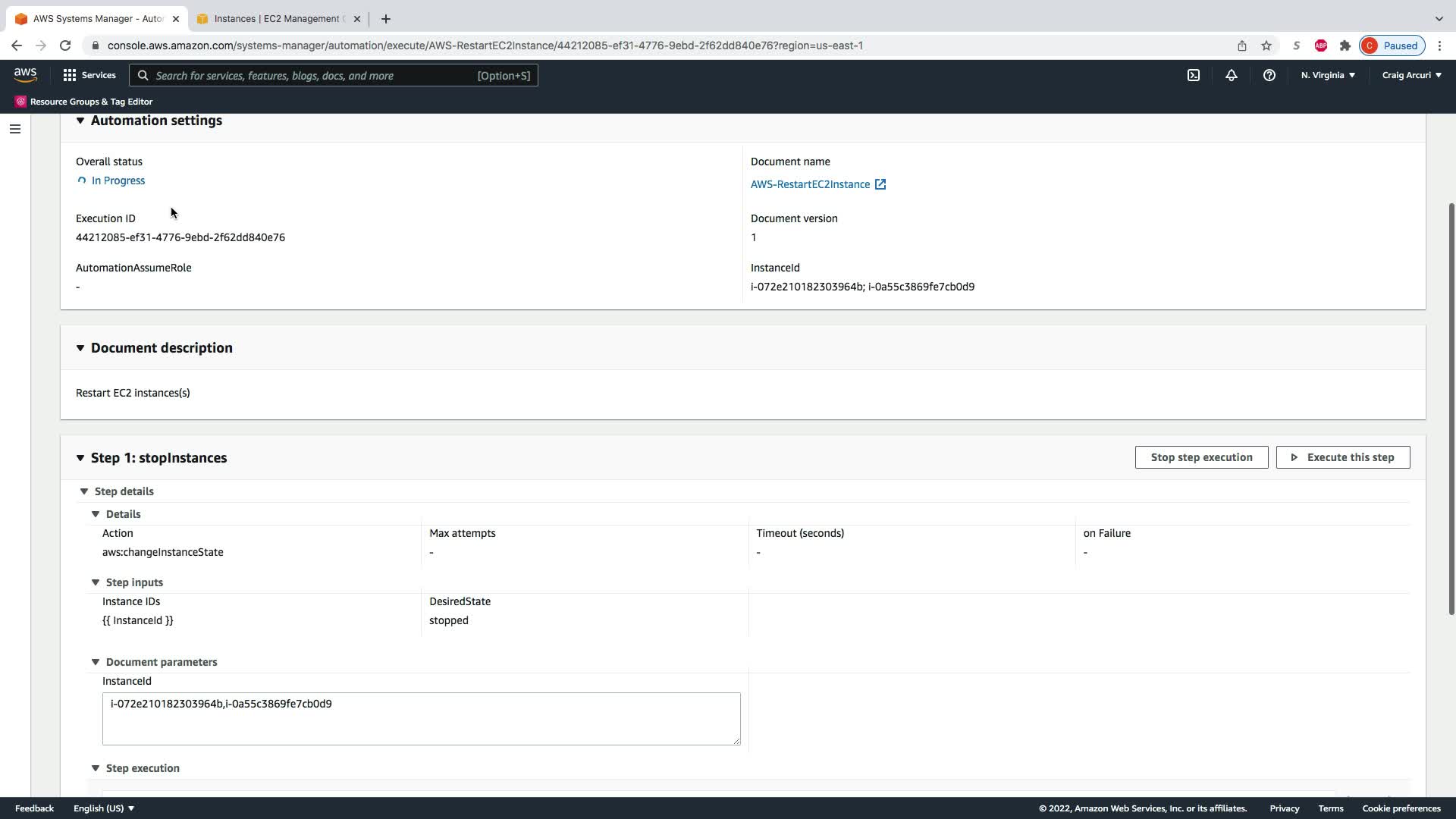Click the InstanceId parameter text area
The image size is (1456, 819).
[421, 718]
